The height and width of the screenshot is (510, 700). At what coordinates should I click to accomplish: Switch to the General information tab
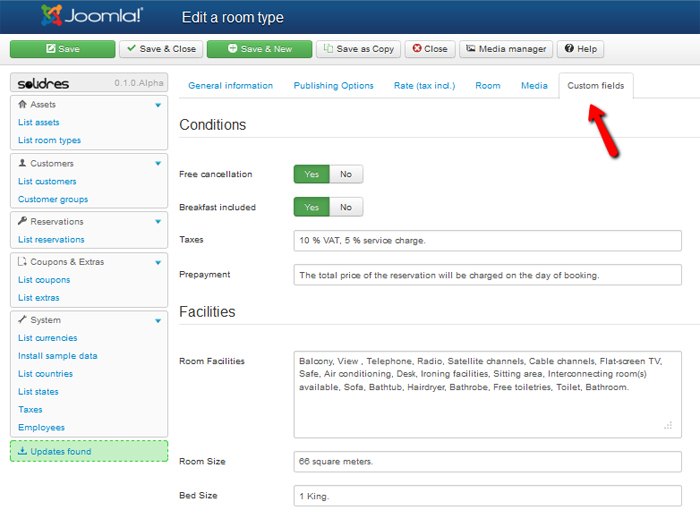pyautogui.click(x=230, y=86)
